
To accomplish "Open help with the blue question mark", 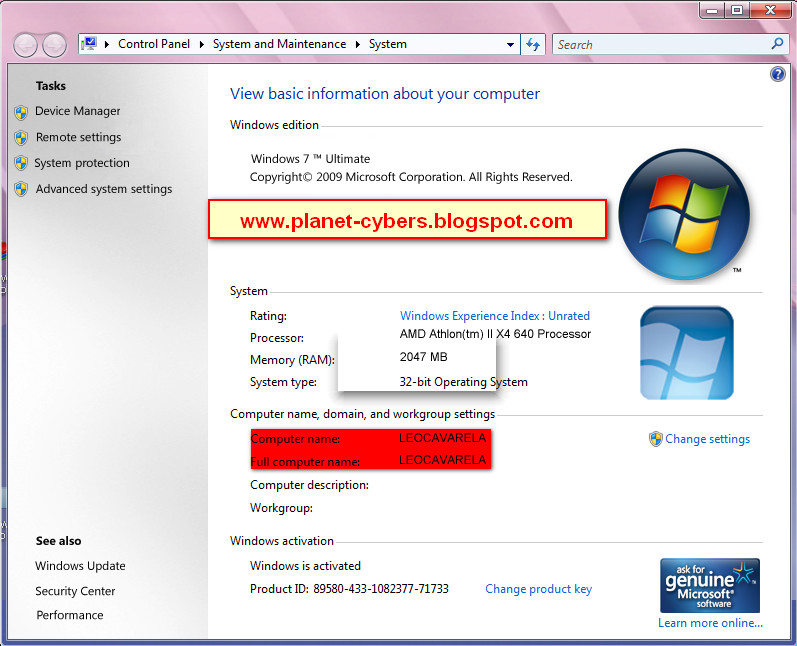I will coord(778,74).
